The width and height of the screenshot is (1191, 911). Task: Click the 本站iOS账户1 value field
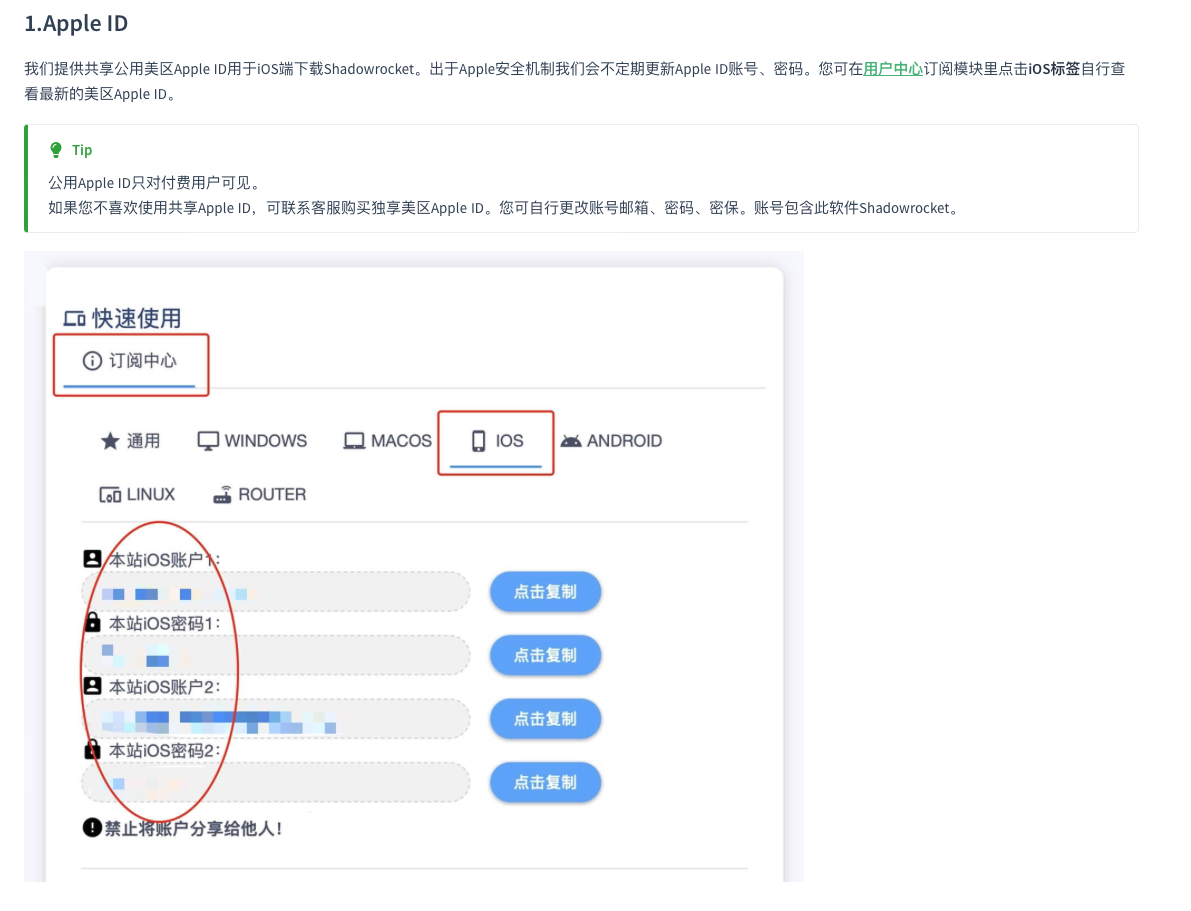tap(276, 592)
